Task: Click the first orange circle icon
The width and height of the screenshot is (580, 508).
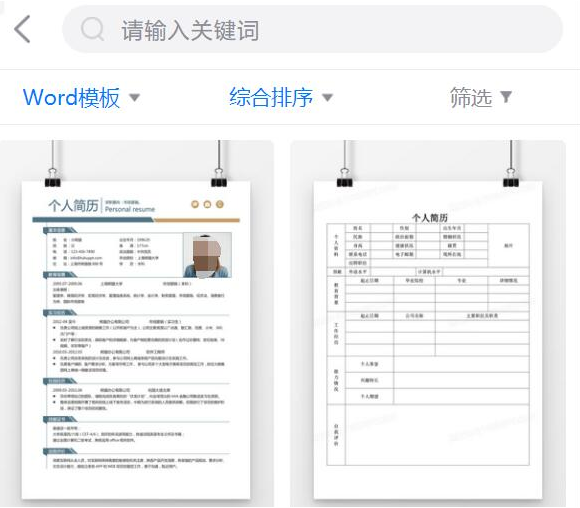Action: (x=195, y=204)
